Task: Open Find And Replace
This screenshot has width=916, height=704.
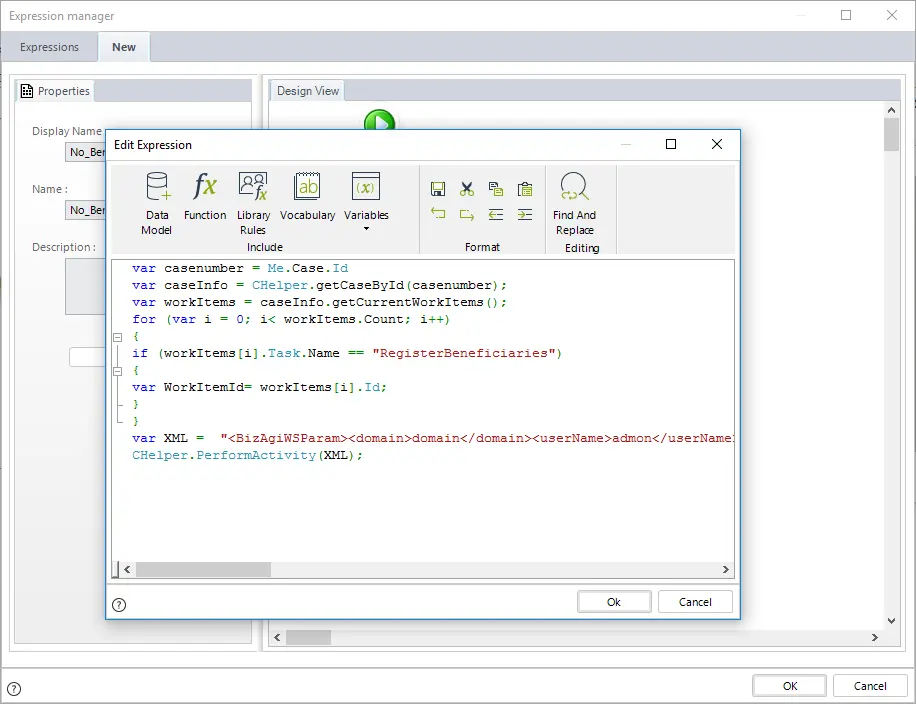Action: click(x=574, y=203)
